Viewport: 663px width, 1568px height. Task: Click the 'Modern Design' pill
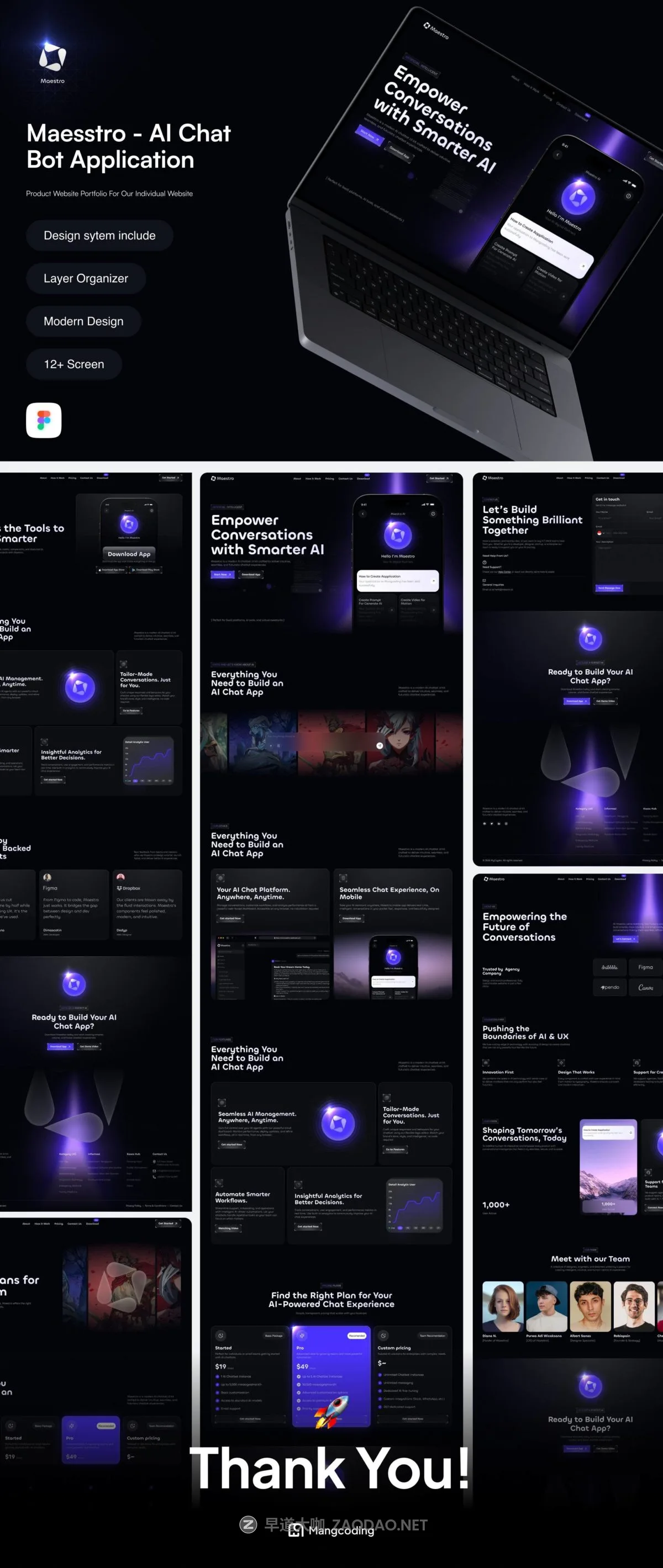pyautogui.click(x=83, y=321)
